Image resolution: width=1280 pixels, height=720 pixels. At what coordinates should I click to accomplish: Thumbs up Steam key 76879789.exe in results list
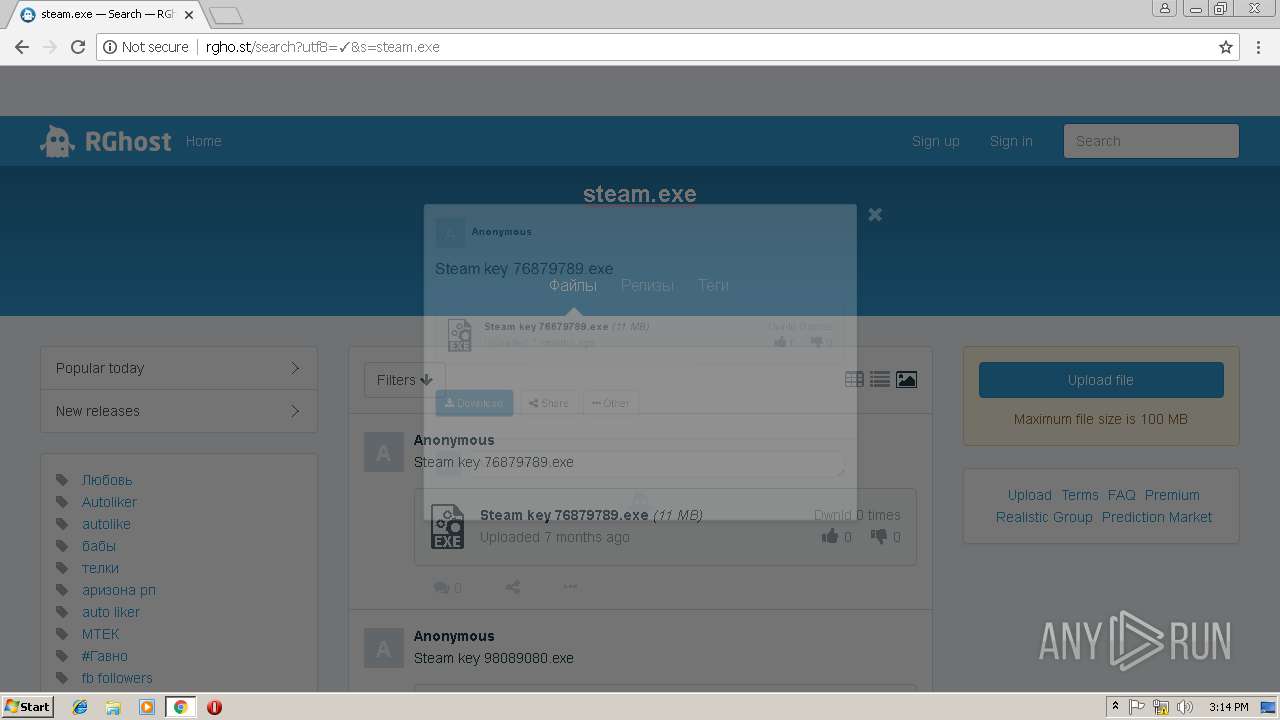click(830, 536)
